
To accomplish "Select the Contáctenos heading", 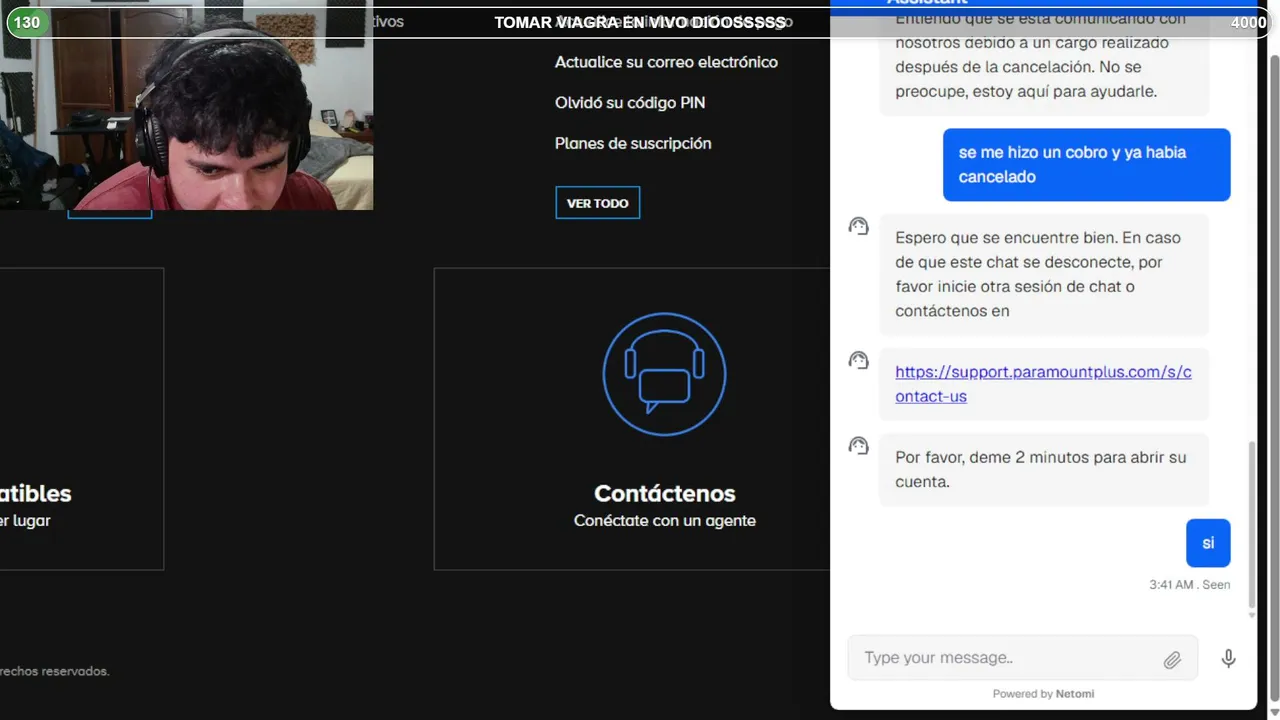I will point(665,494).
